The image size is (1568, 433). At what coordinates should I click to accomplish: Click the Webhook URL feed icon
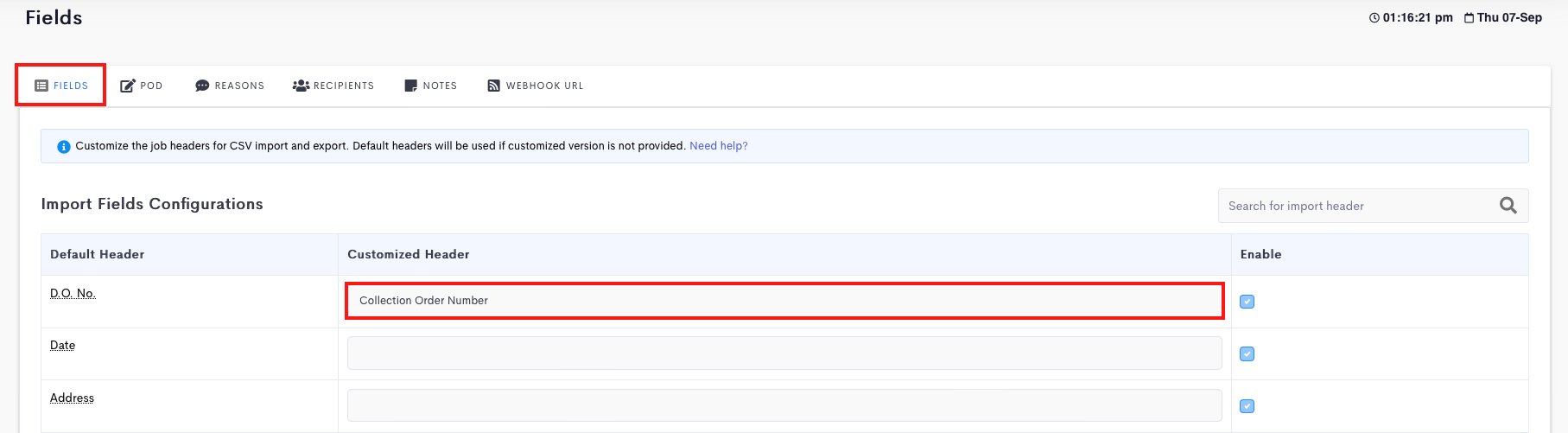tap(494, 86)
